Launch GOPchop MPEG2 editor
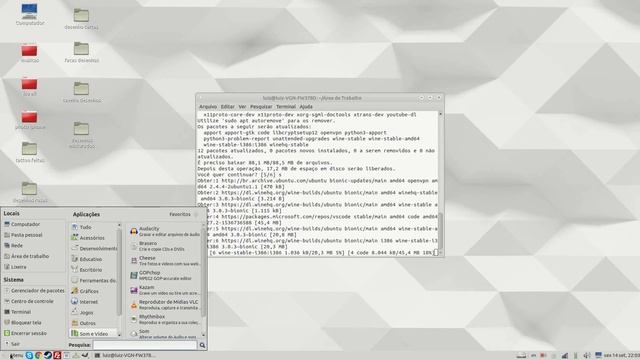This screenshot has width=640, height=360. coord(164,276)
